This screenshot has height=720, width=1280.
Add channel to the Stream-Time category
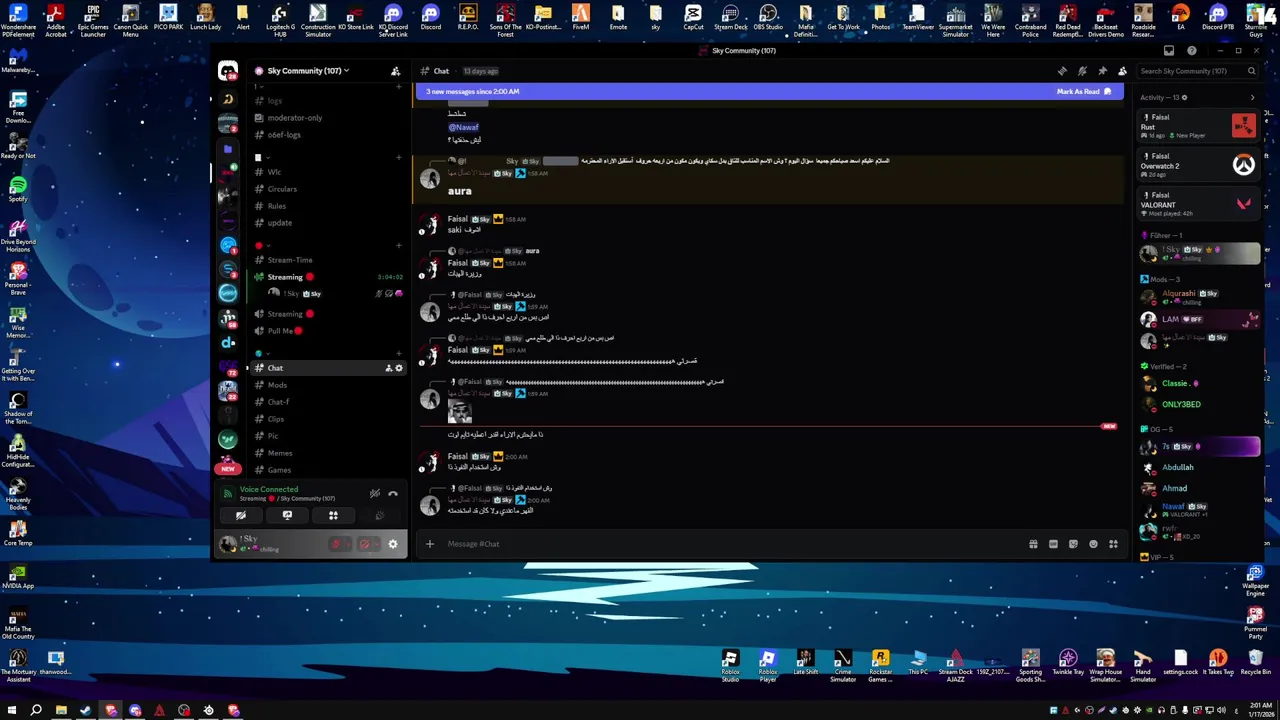click(x=399, y=245)
